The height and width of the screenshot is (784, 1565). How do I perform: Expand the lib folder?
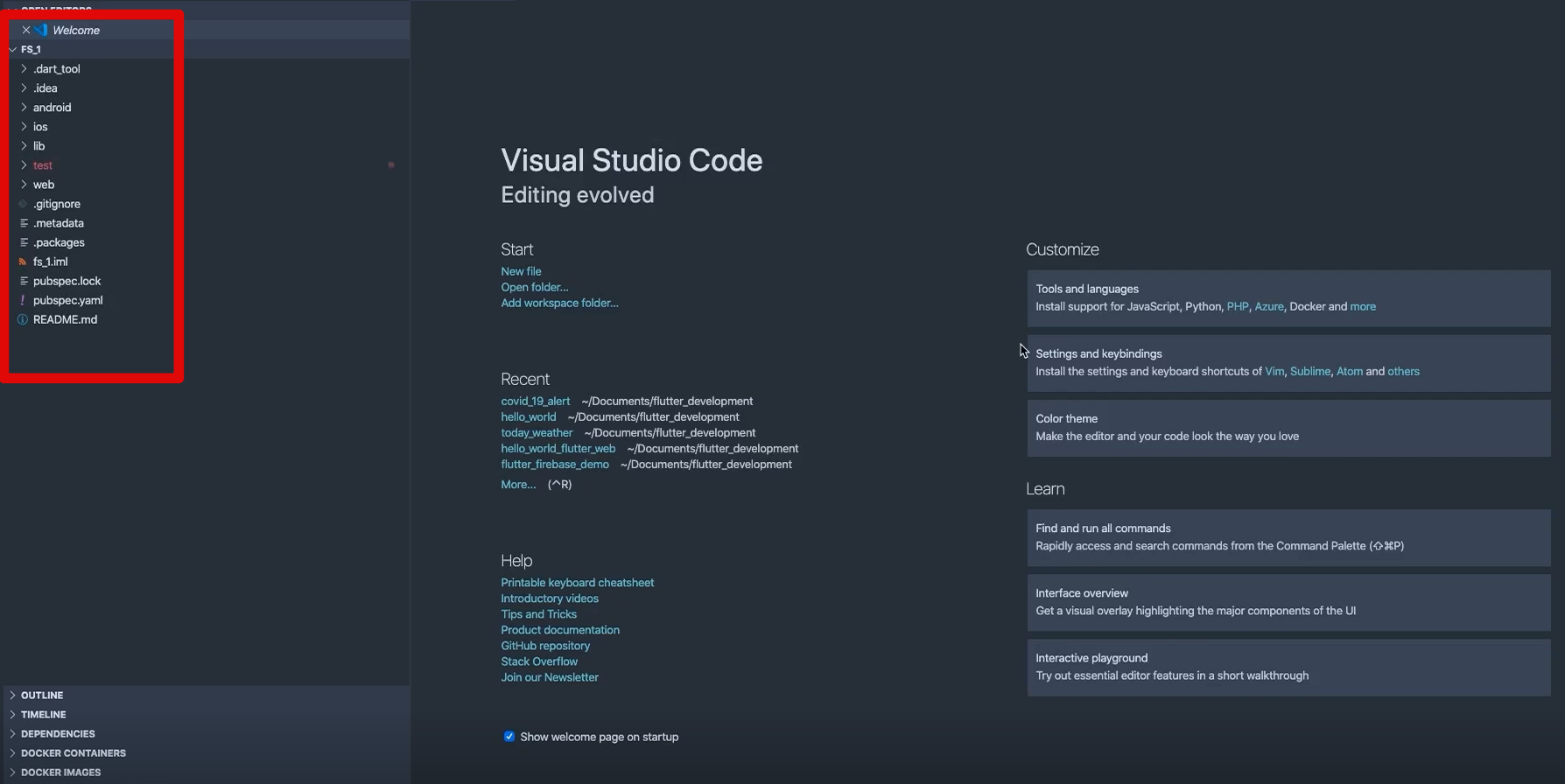(24, 145)
